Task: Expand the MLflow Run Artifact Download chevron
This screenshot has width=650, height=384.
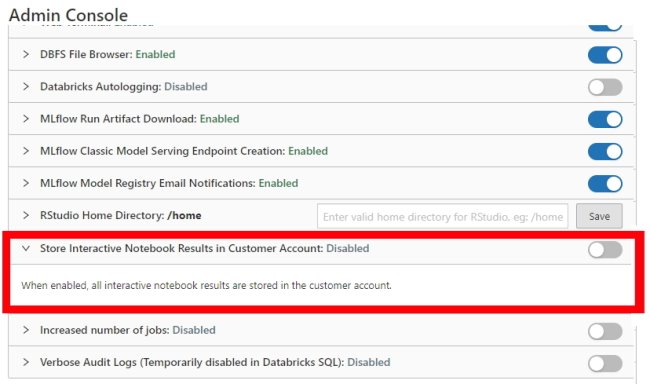Action: pos(26,119)
